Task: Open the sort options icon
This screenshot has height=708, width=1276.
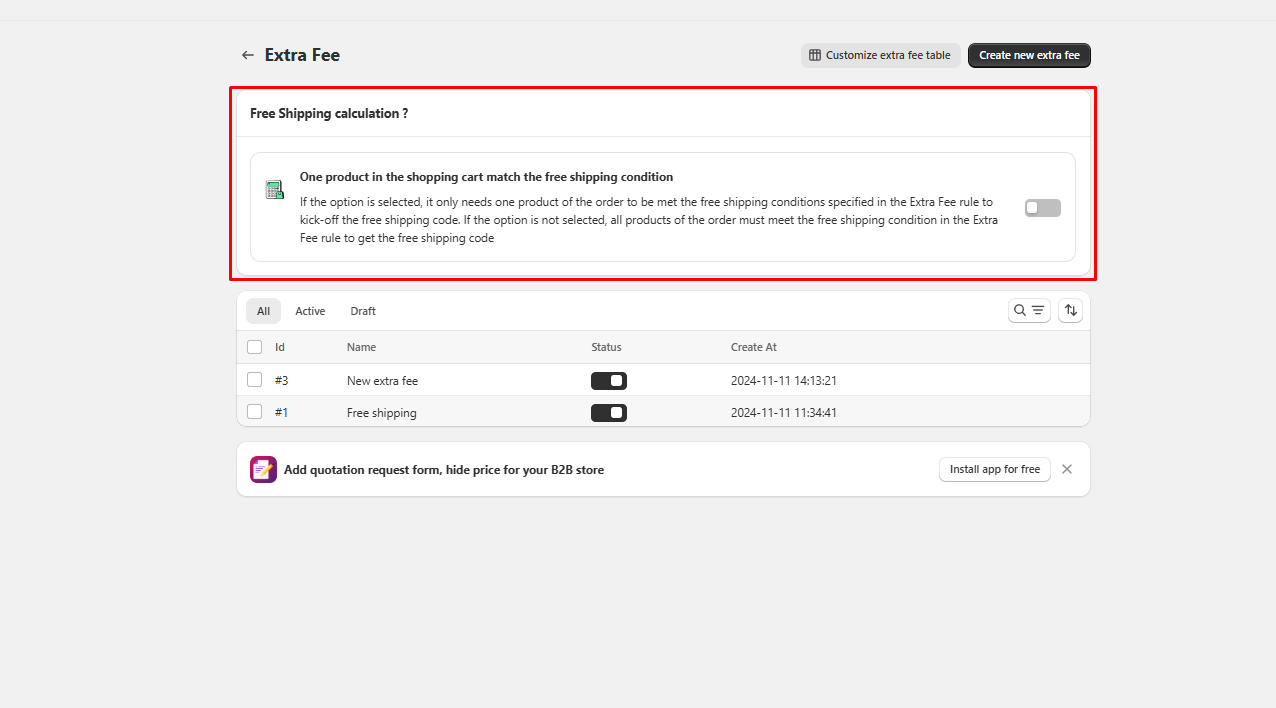Action: 1070,311
